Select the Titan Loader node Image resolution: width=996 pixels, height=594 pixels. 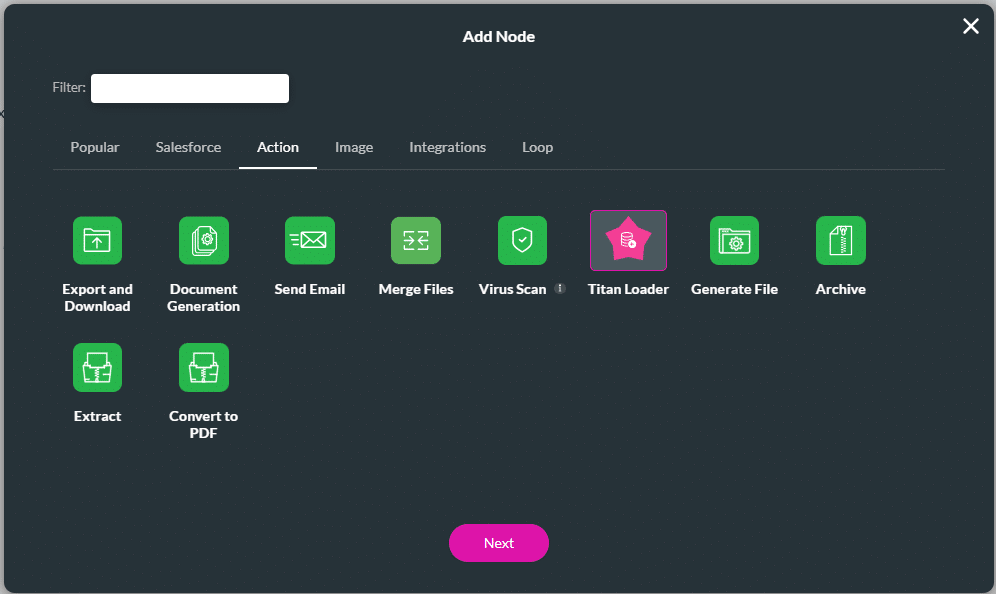click(628, 240)
